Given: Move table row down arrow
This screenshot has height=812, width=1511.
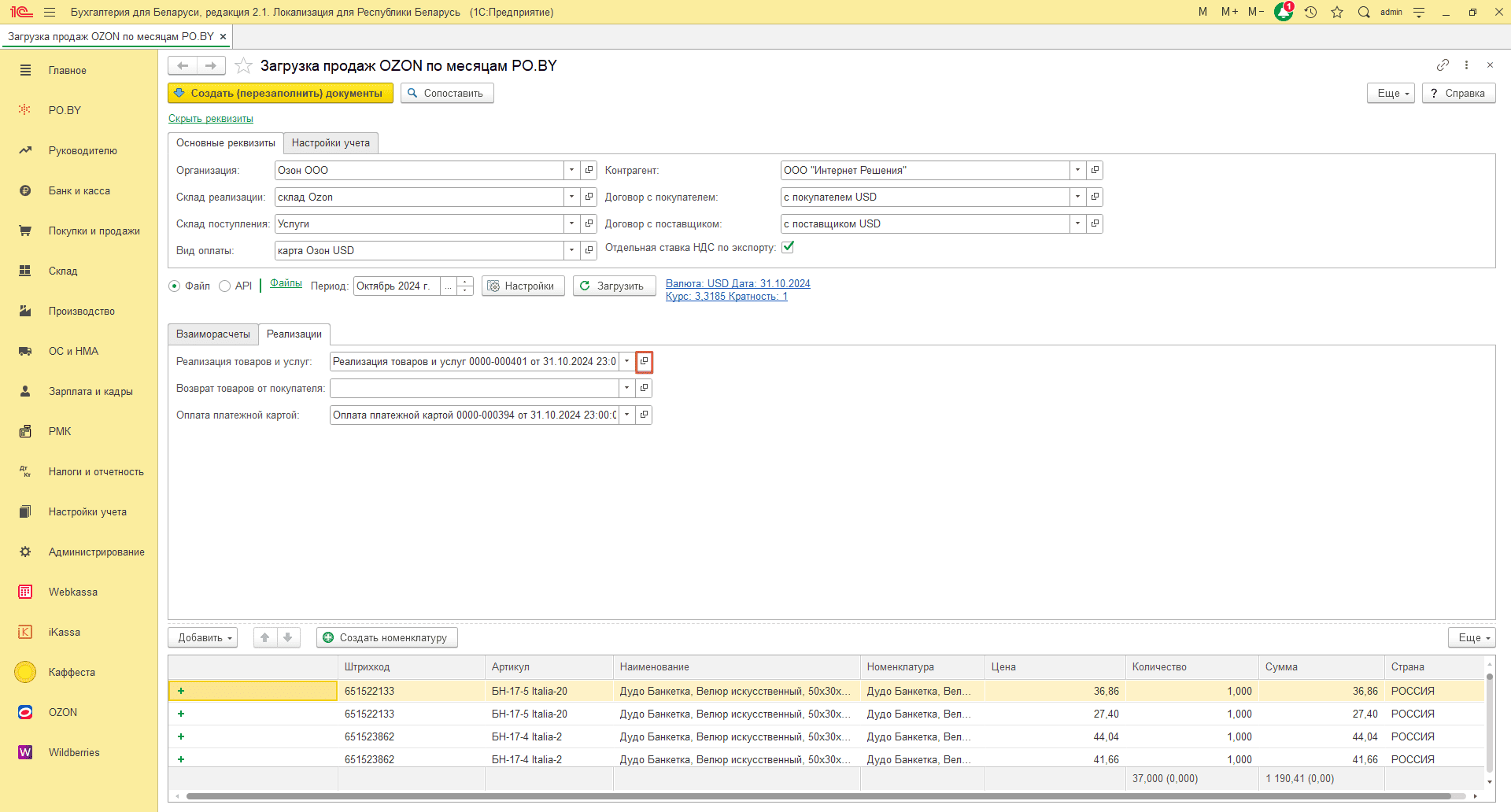Looking at the screenshot, I should click(x=288, y=637).
